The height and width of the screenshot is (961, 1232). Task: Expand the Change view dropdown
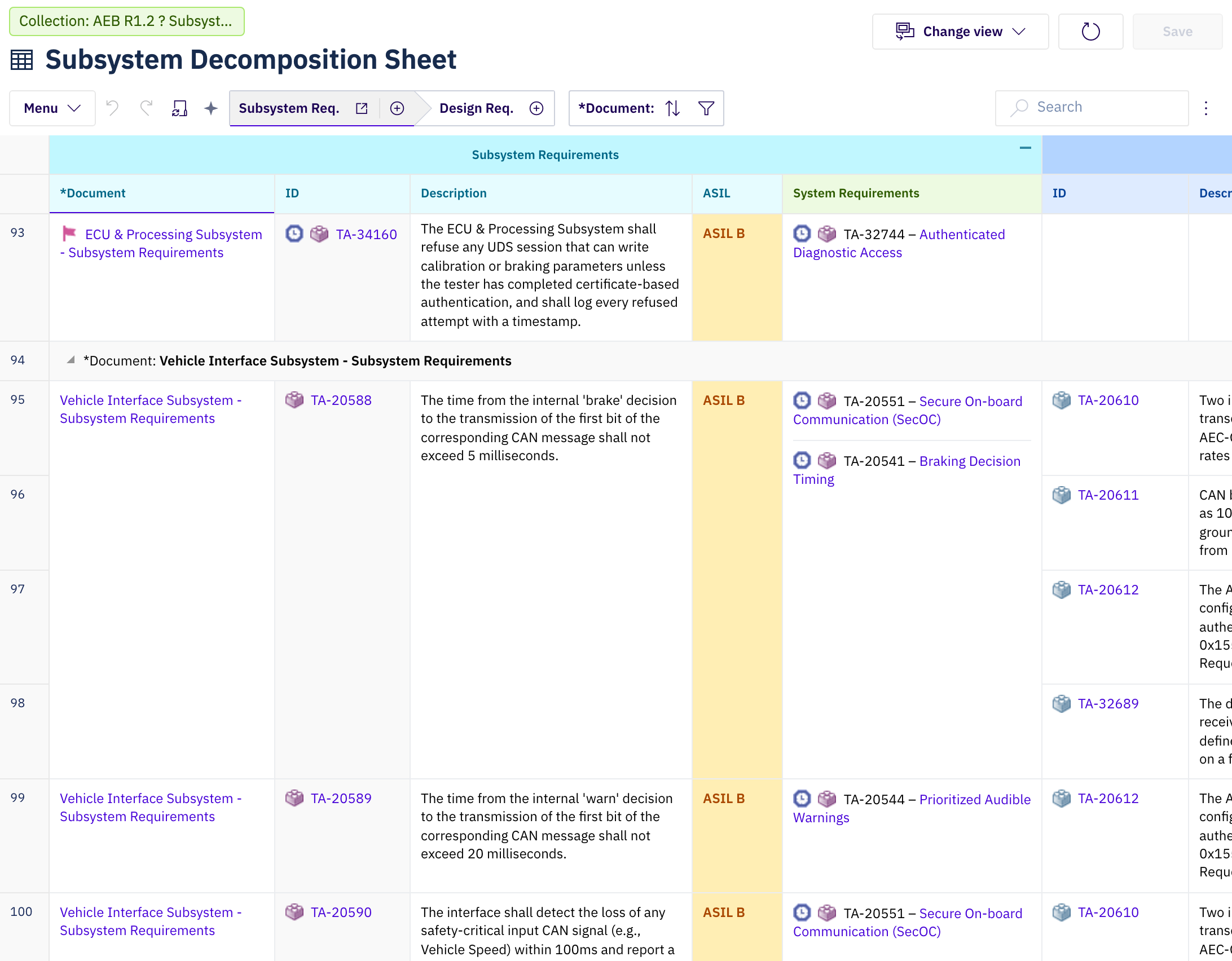pyautogui.click(x=960, y=32)
